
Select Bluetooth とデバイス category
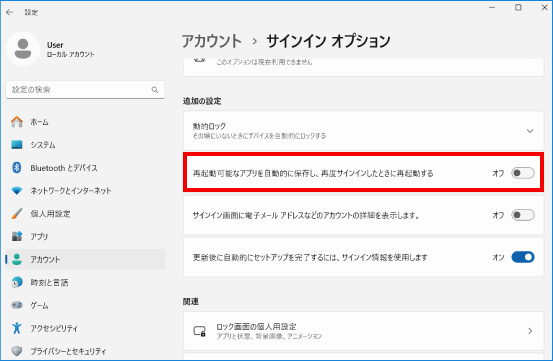point(85,167)
